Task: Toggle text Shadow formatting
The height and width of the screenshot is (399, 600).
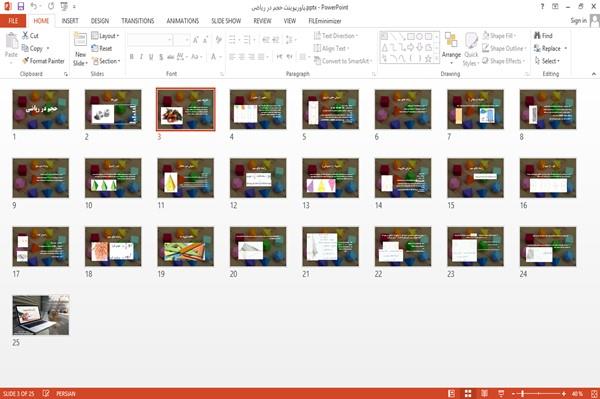Action: coord(161,57)
